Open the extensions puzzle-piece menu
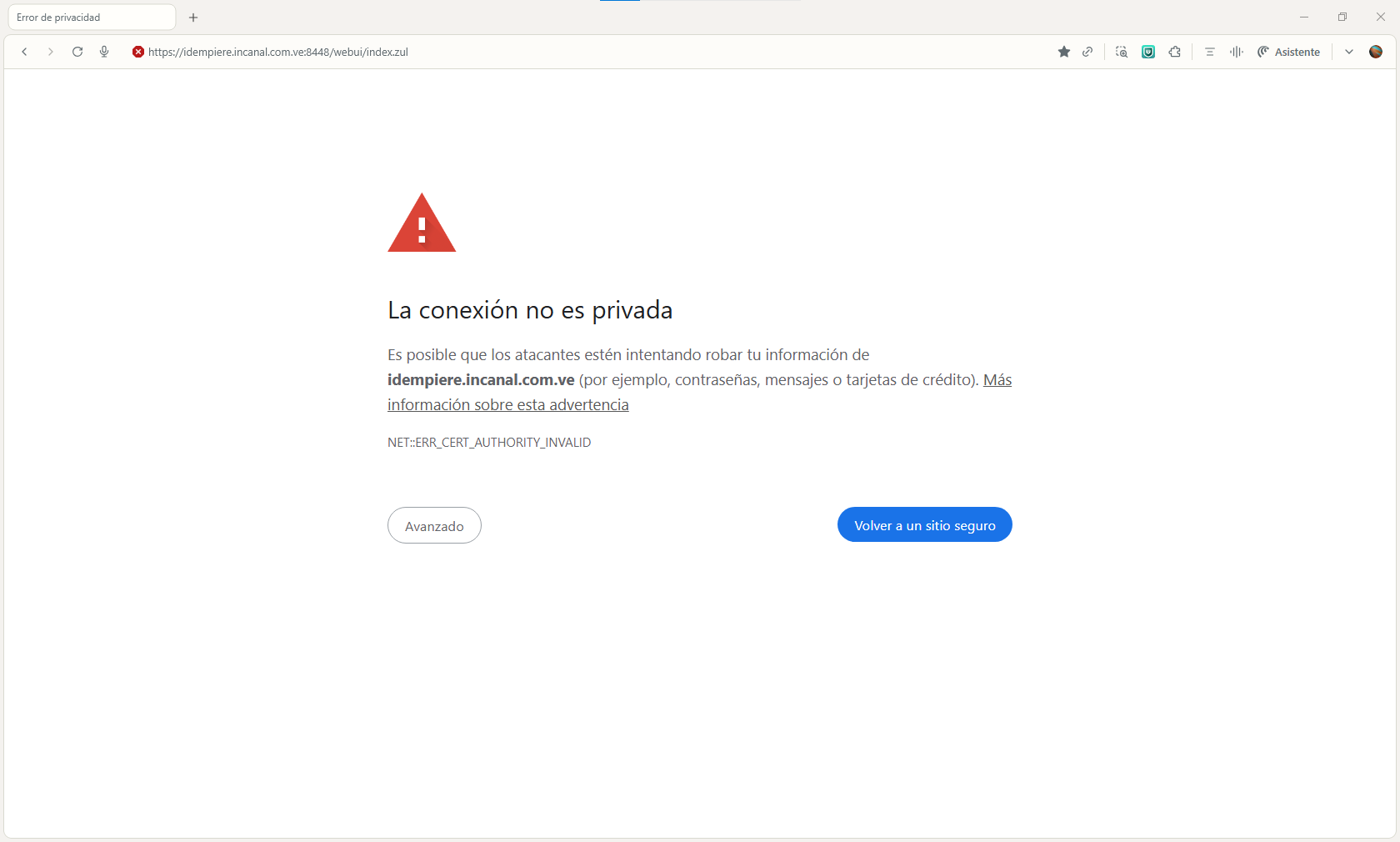Viewport: 1400px width, 842px height. (1175, 52)
